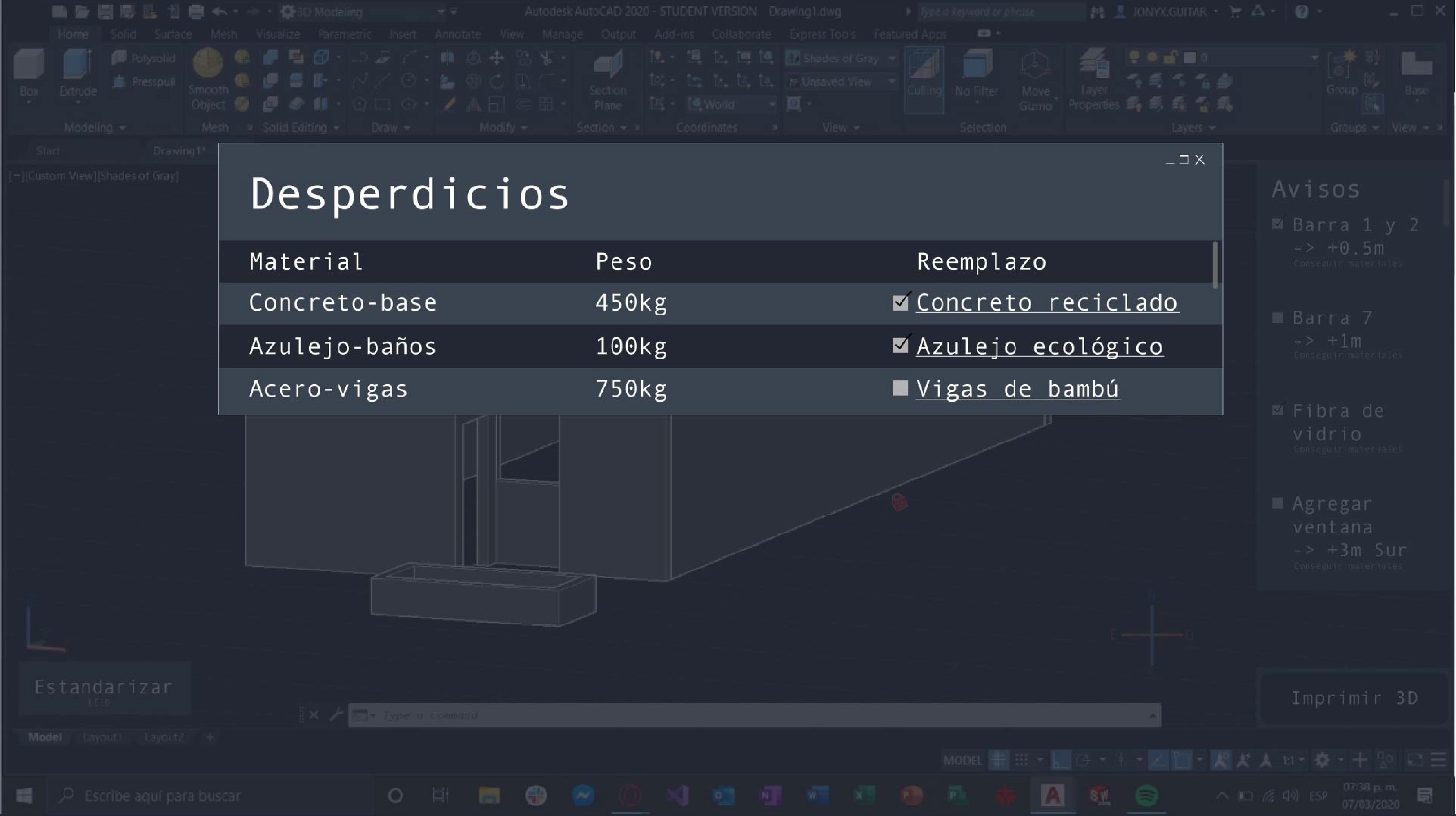Switch to the Layout1 tab
The height and width of the screenshot is (816, 1456).
[102, 737]
